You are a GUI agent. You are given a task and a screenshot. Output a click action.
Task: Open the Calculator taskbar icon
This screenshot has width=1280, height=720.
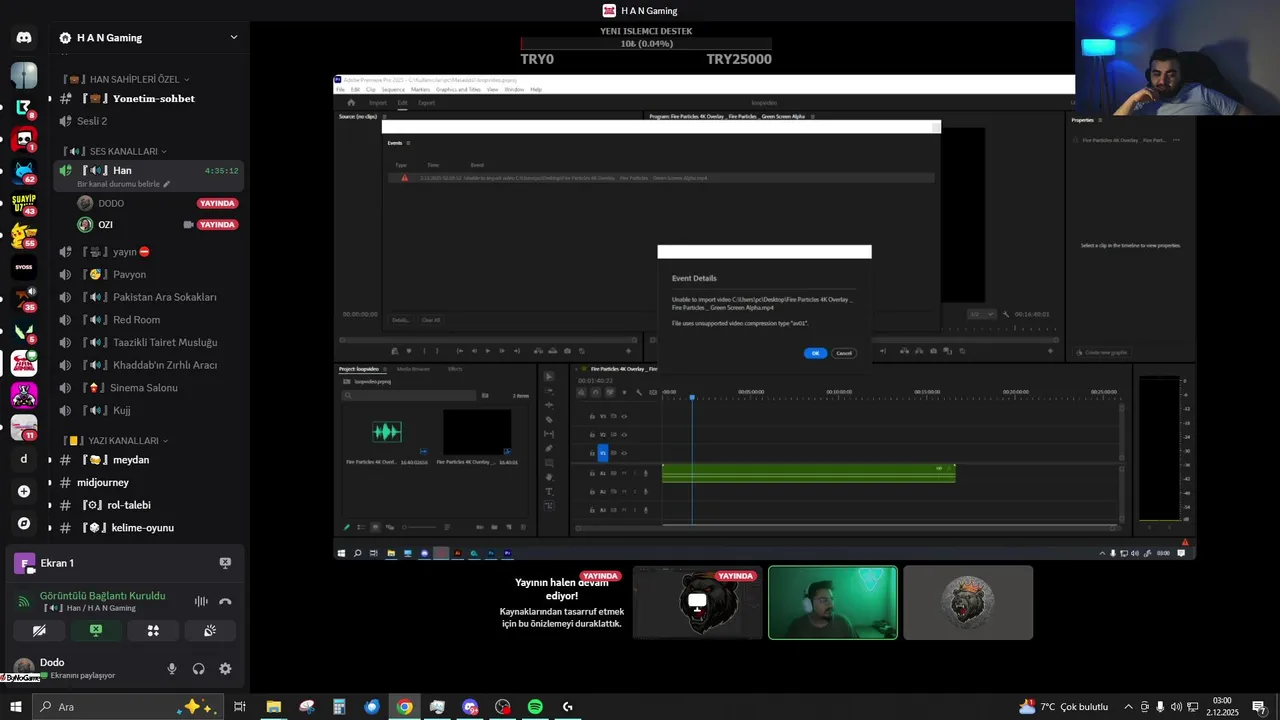click(339, 707)
